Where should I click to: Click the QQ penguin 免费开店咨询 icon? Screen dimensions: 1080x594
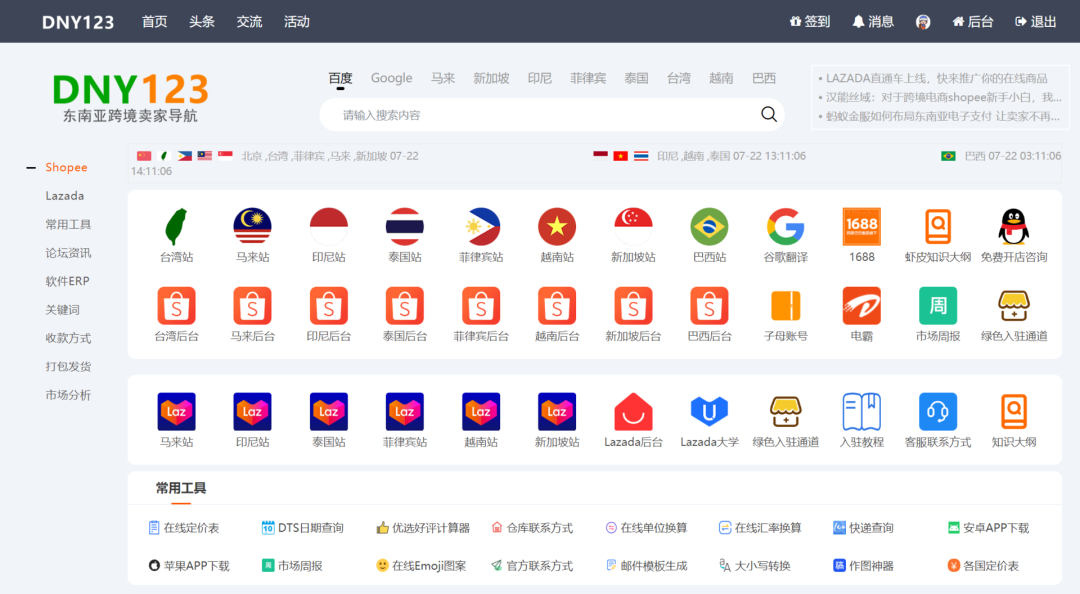tap(1014, 227)
